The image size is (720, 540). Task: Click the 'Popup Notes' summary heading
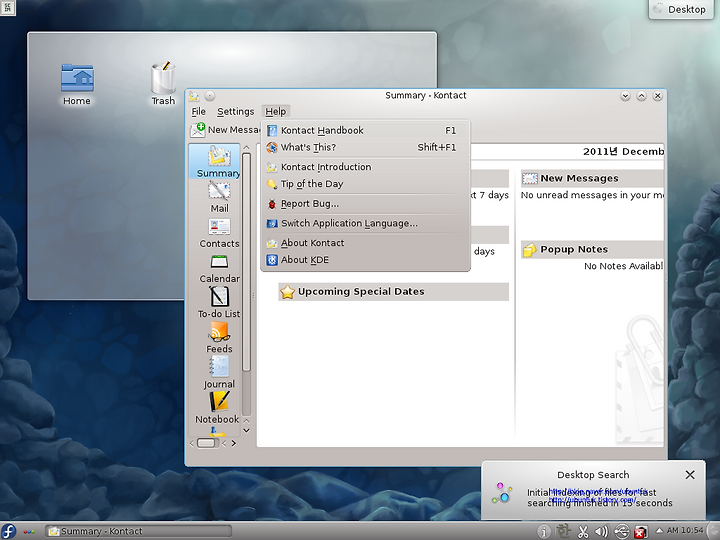click(x=574, y=249)
